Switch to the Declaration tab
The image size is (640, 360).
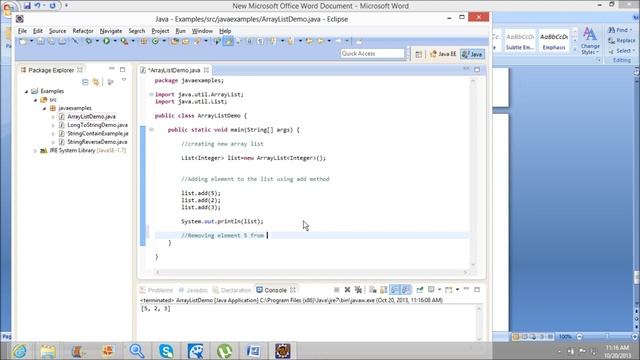point(232,290)
